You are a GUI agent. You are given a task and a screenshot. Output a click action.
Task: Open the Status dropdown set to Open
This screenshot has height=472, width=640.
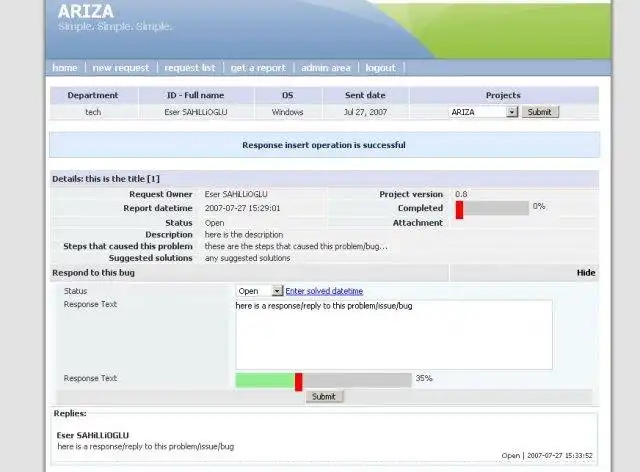click(x=259, y=291)
